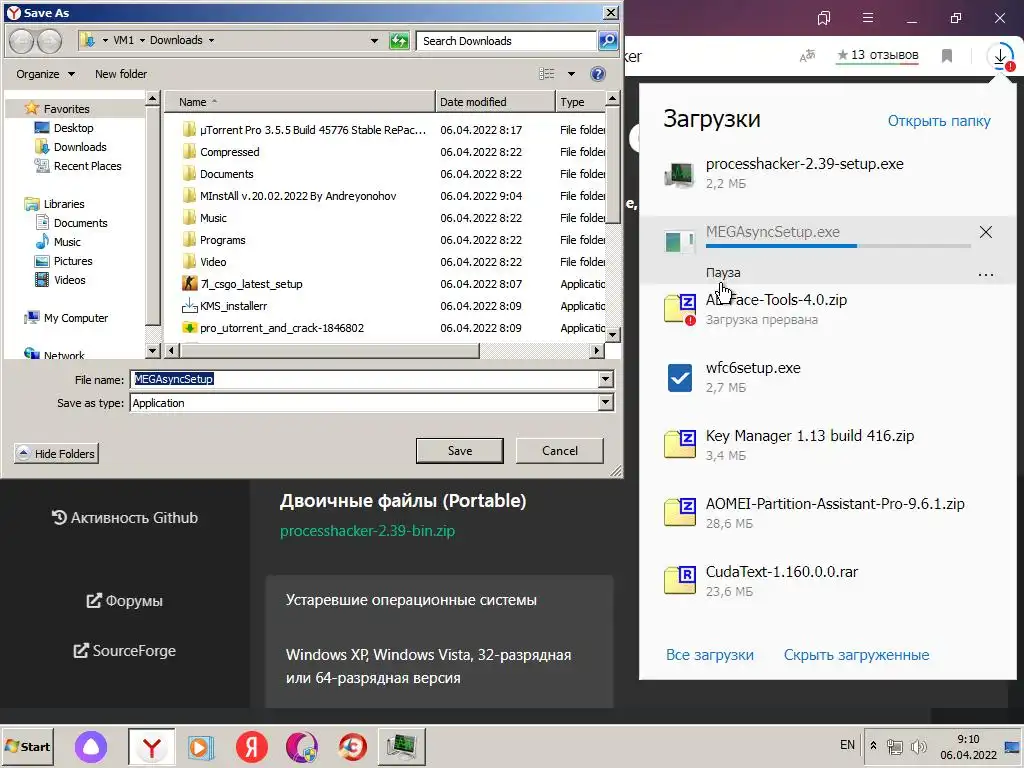Viewport: 1024px width, 768px height.
Task: Click the file list vertical scrollbar thumb
Action: point(611,166)
